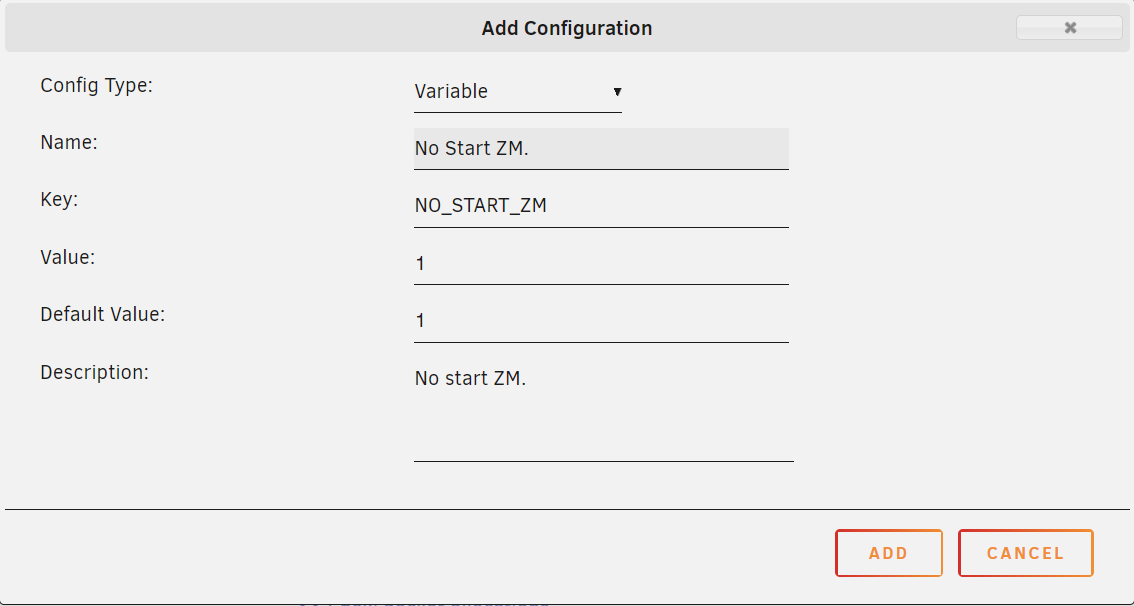1134x606 pixels.
Task: Click the Config Type: label
Action: [x=97, y=85]
